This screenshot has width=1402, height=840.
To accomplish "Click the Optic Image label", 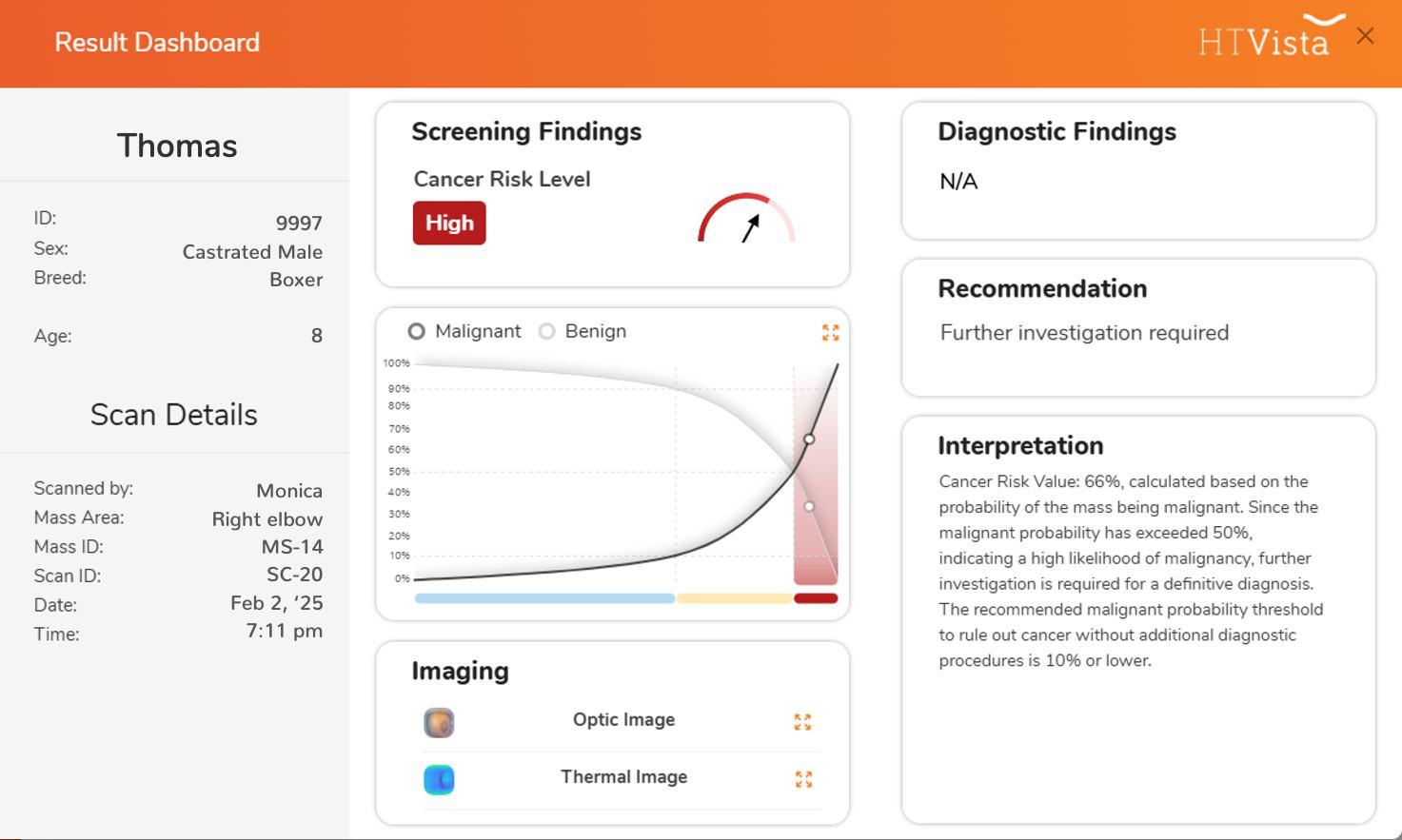I will click(x=623, y=720).
